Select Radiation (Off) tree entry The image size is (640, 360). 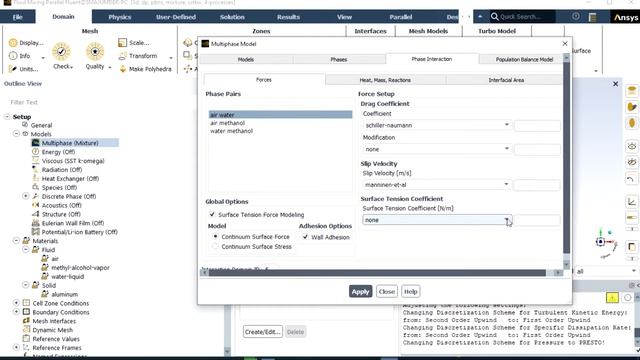62,170
